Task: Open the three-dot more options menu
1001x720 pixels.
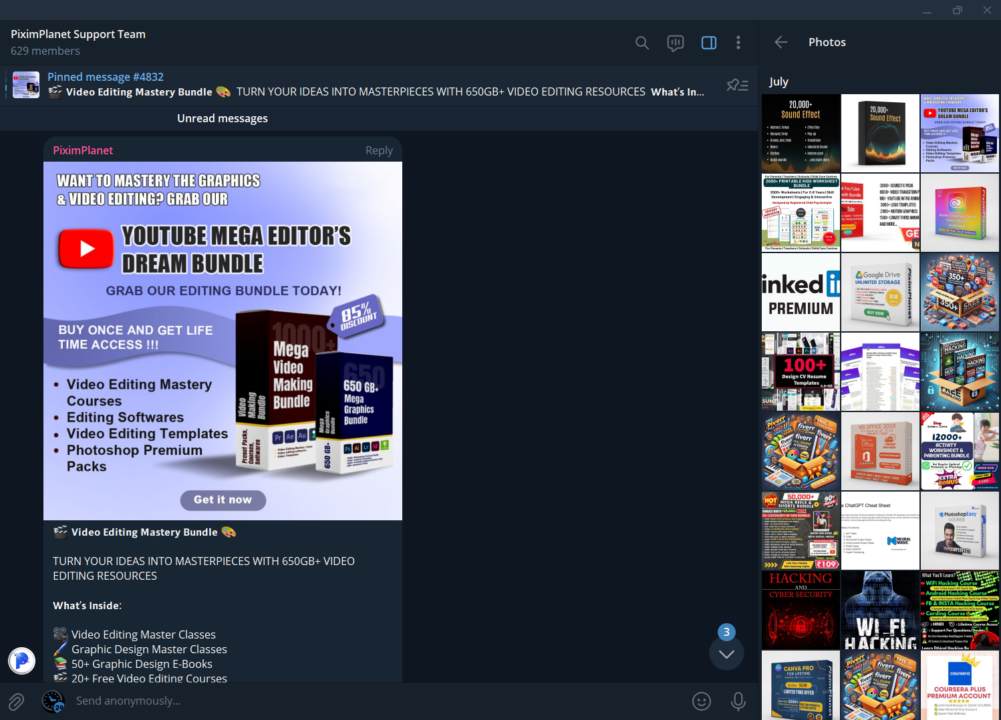Action: tap(739, 43)
